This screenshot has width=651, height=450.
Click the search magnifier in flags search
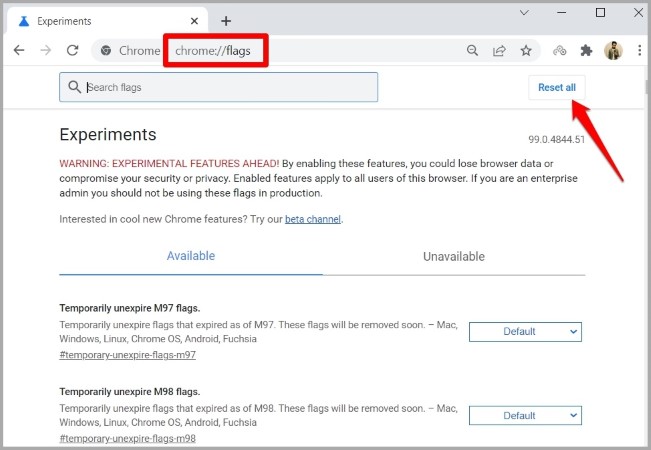tap(74, 87)
